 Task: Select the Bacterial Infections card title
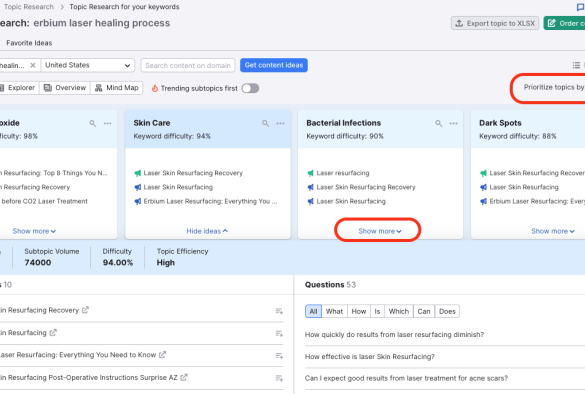(344, 123)
